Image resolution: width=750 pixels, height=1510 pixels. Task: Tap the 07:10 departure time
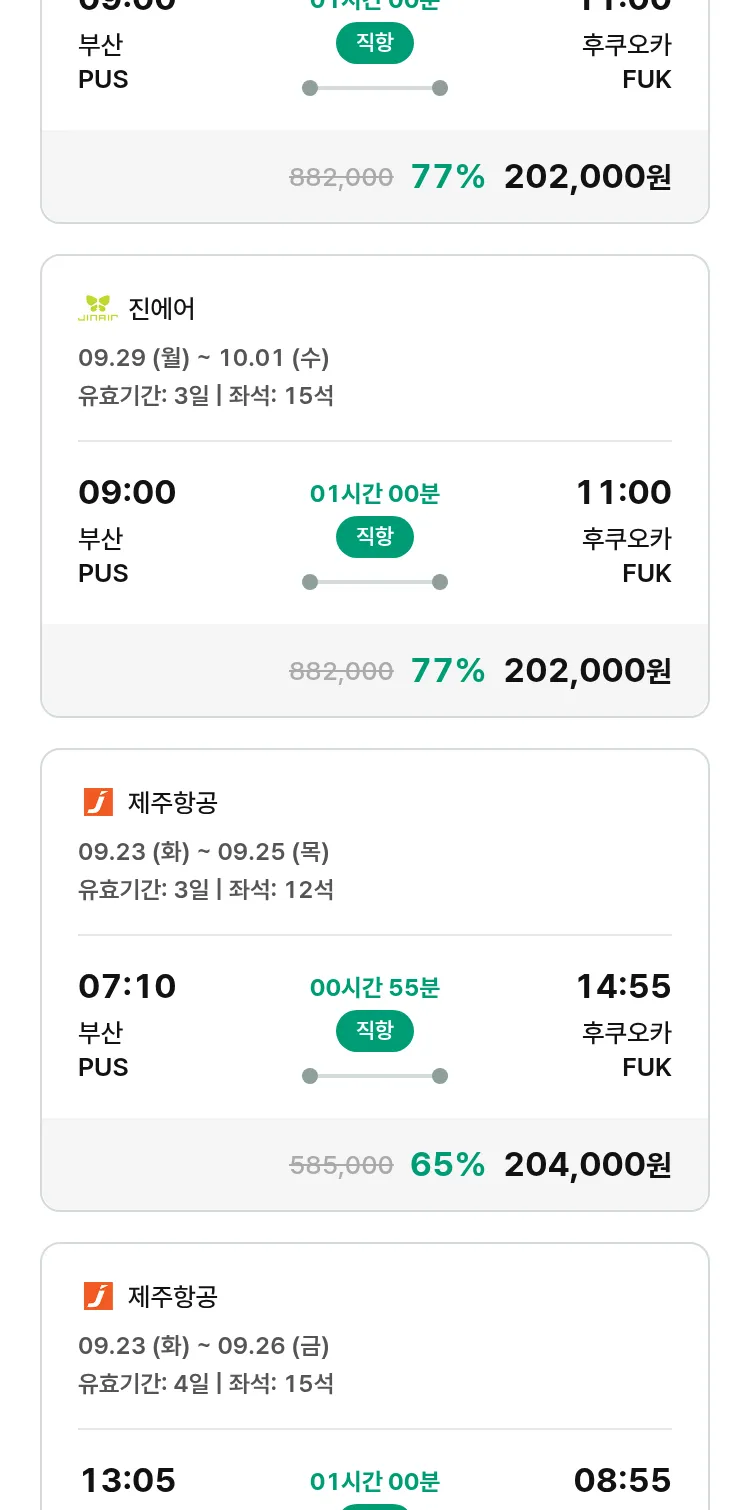coord(127,986)
